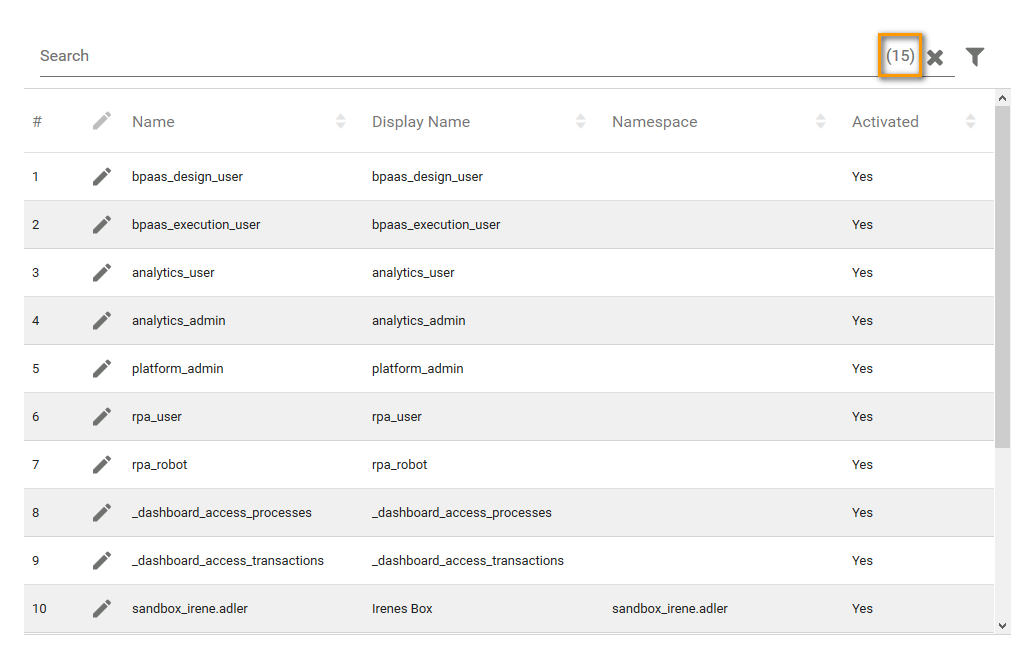Sort by the Namespace column arrows
The height and width of the screenshot is (659, 1035).
coord(821,122)
